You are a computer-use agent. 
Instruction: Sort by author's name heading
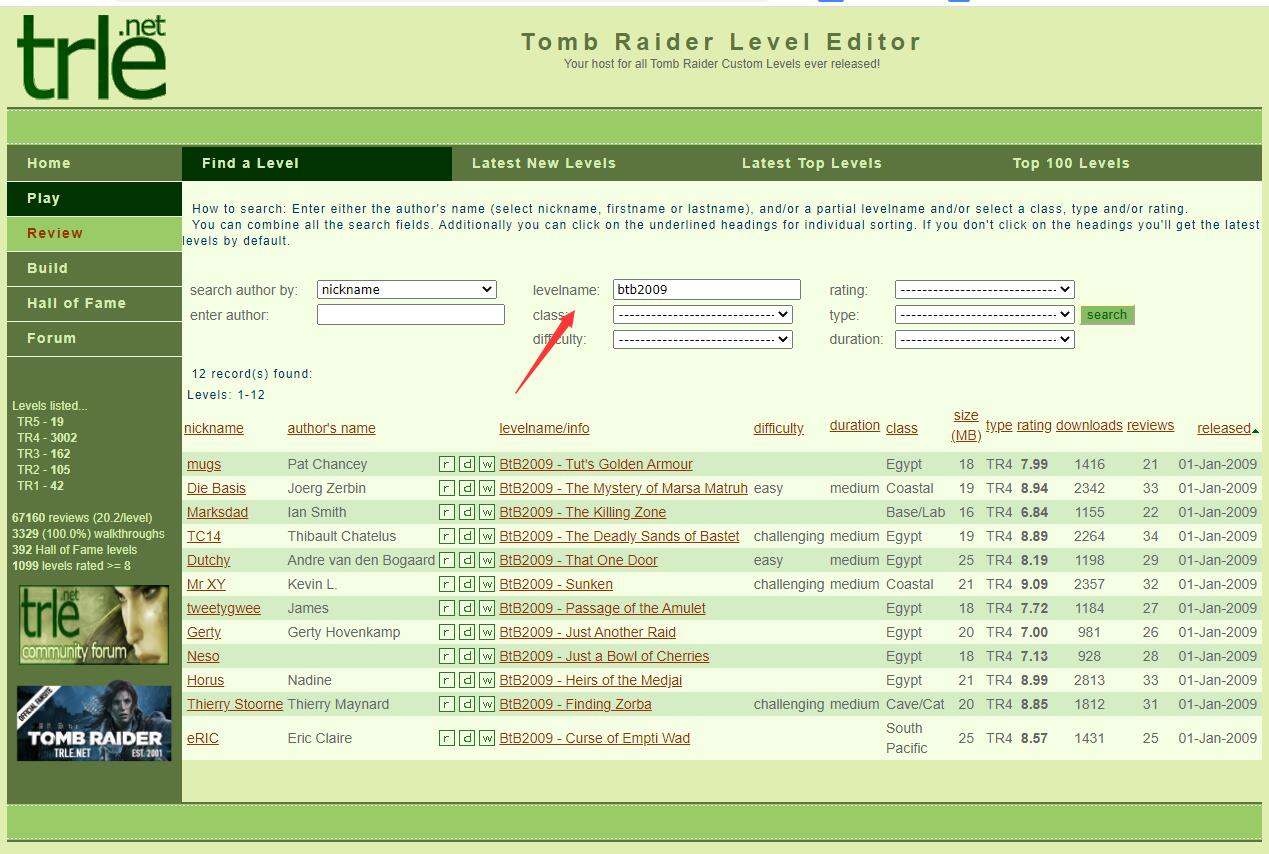(331, 428)
